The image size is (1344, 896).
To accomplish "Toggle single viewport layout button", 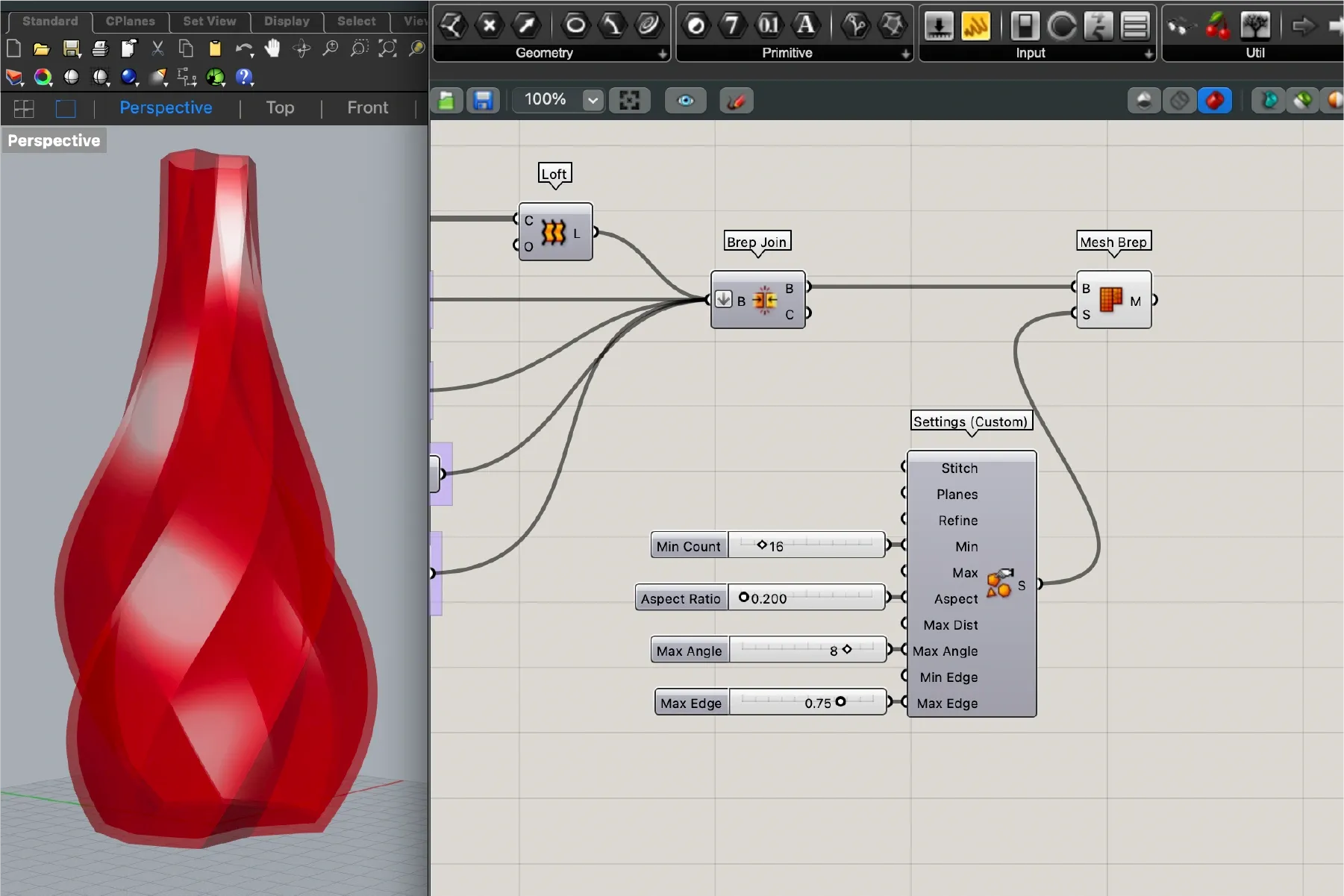I will pyautogui.click(x=66, y=108).
